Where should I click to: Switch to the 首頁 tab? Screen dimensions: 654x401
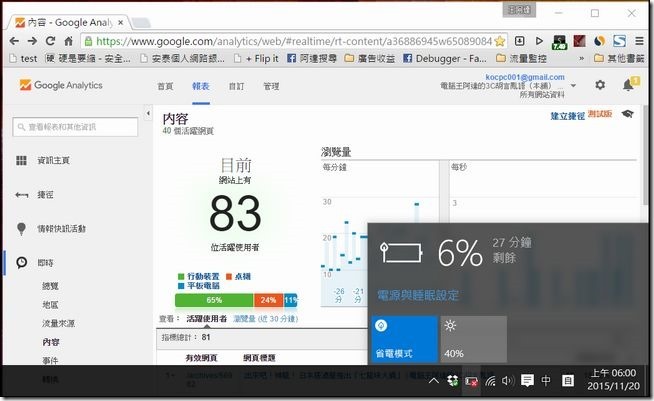tap(165, 86)
